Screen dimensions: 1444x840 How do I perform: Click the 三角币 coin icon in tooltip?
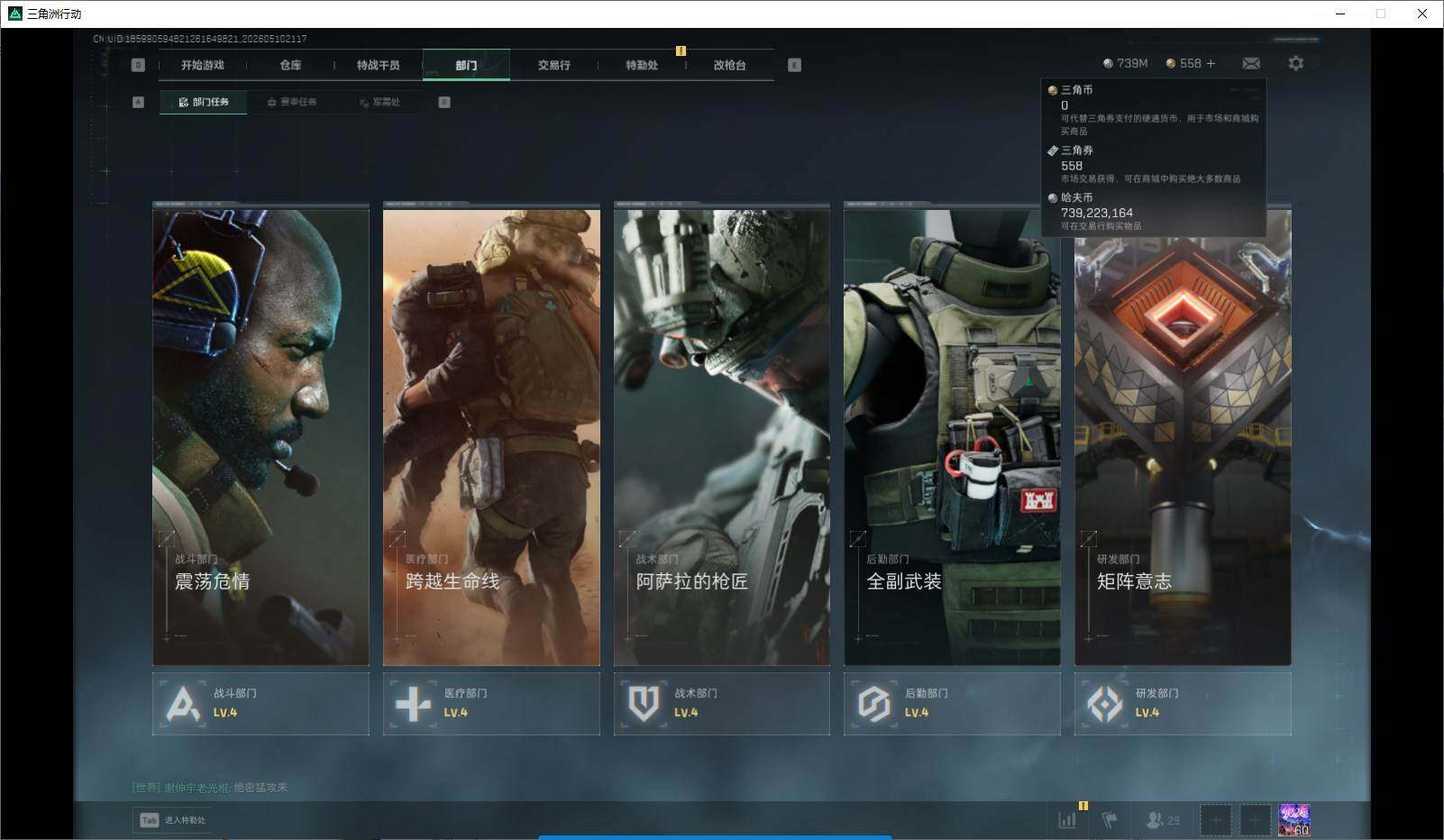[x=1052, y=90]
